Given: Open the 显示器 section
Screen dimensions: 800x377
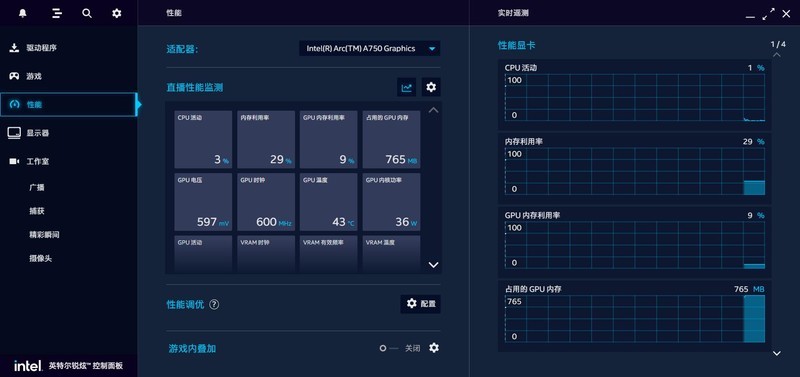Looking at the screenshot, I should [68, 133].
